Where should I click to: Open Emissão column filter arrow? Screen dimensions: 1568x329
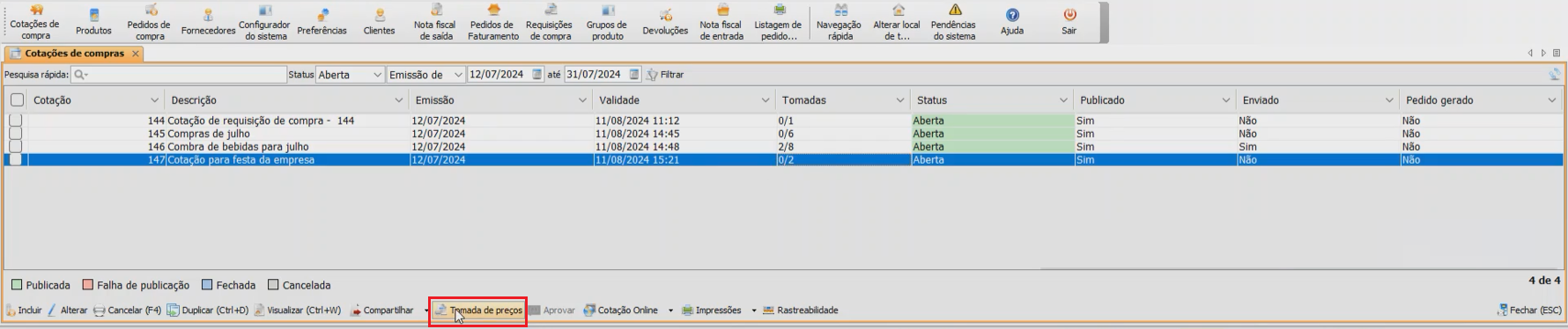pyautogui.click(x=582, y=100)
